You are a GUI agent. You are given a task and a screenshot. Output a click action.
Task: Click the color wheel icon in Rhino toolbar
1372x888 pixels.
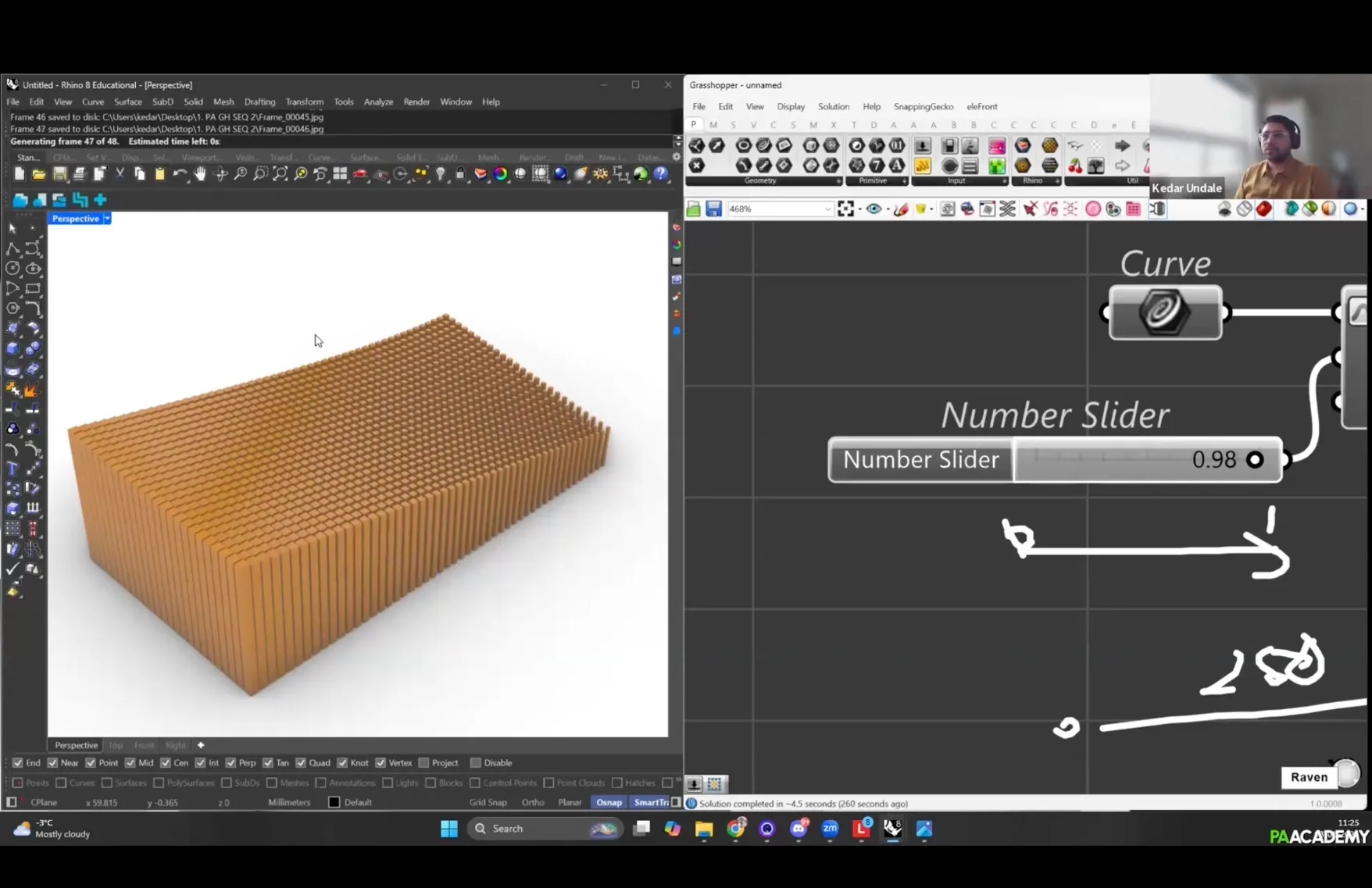(500, 174)
